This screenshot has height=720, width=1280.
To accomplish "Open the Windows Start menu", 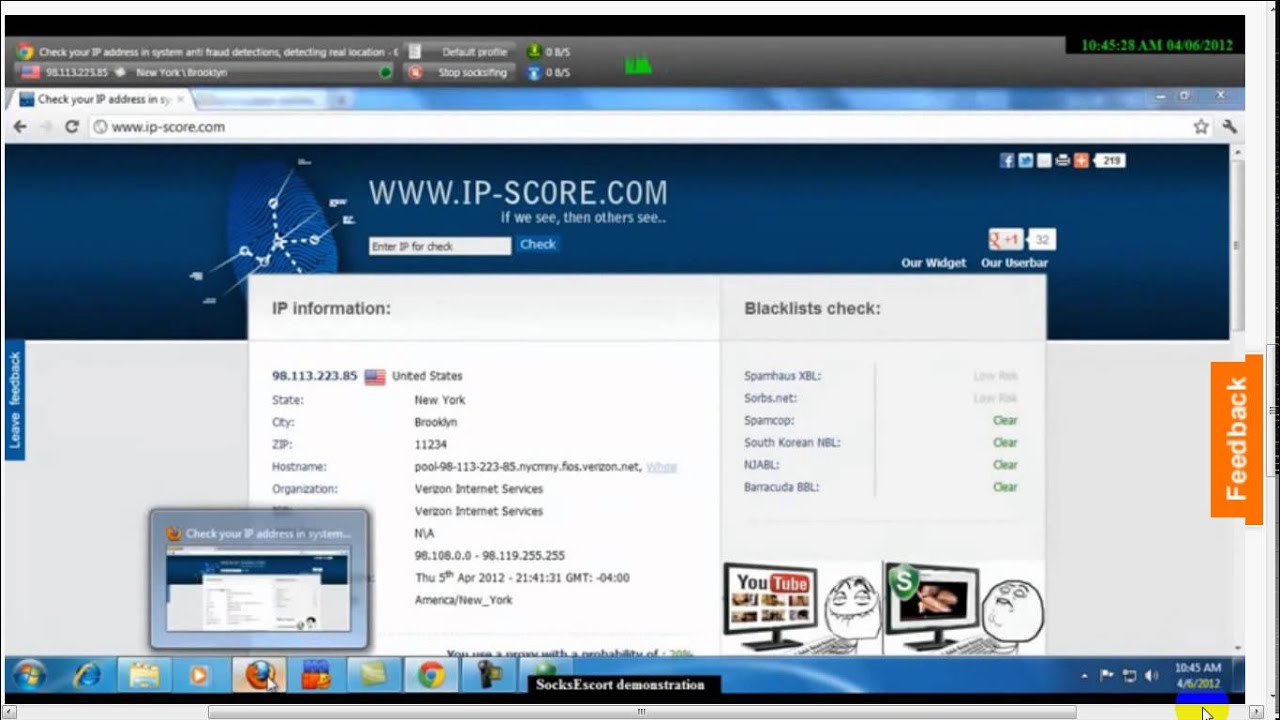I will 29,675.
